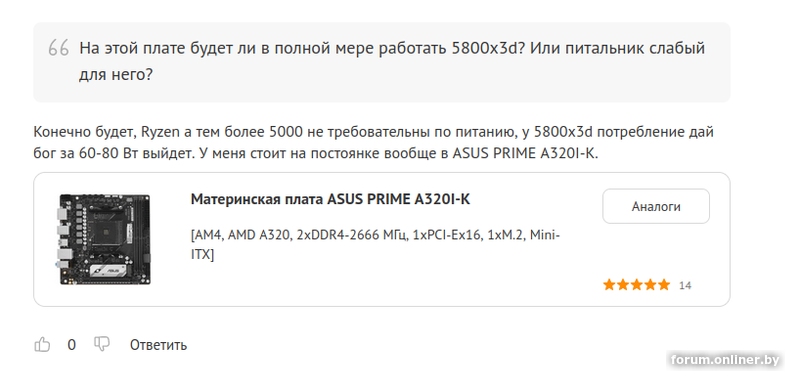This screenshot has width=800, height=381.
Task: Click the second orange rating star
Action: [x=623, y=285]
